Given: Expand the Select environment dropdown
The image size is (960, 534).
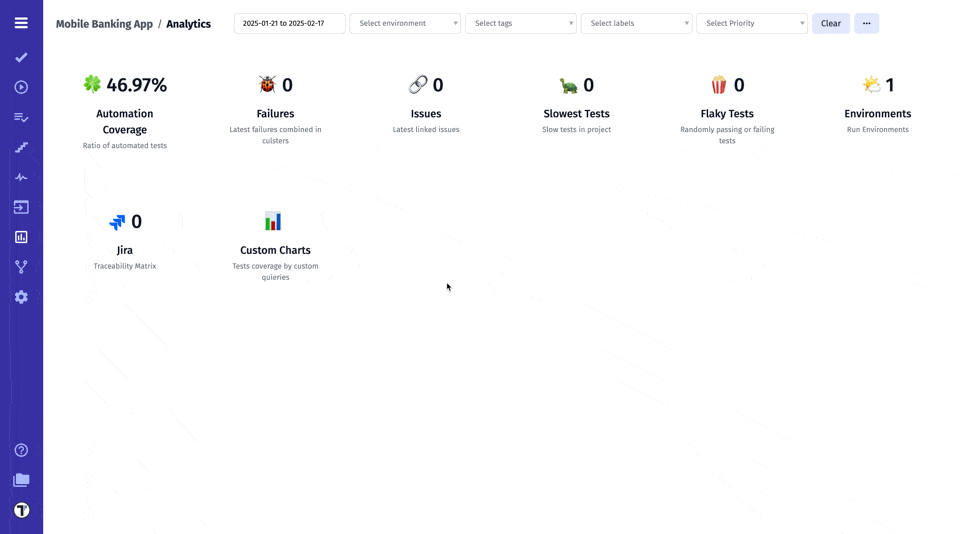Looking at the screenshot, I should point(405,23).
